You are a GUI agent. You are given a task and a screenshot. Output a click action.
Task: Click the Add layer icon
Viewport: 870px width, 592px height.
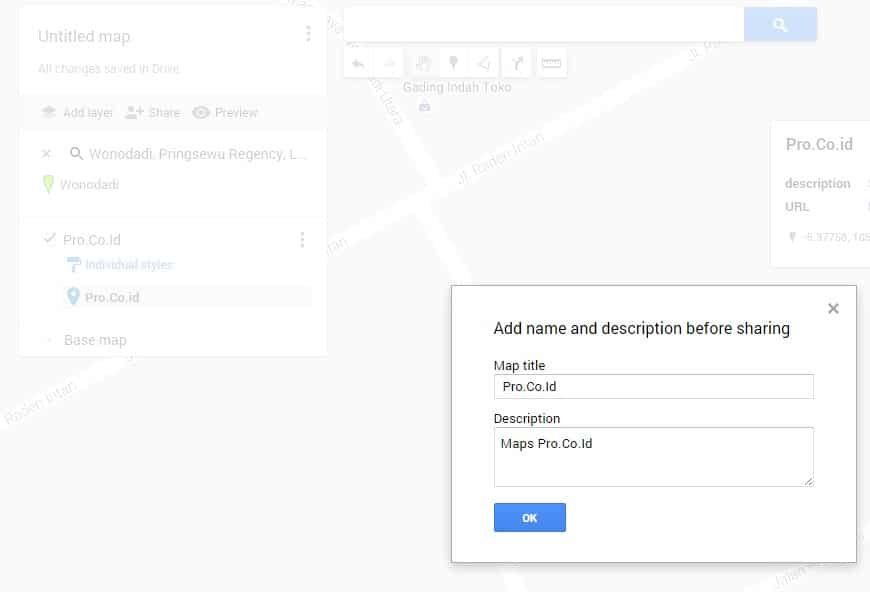tap(49, 112)
